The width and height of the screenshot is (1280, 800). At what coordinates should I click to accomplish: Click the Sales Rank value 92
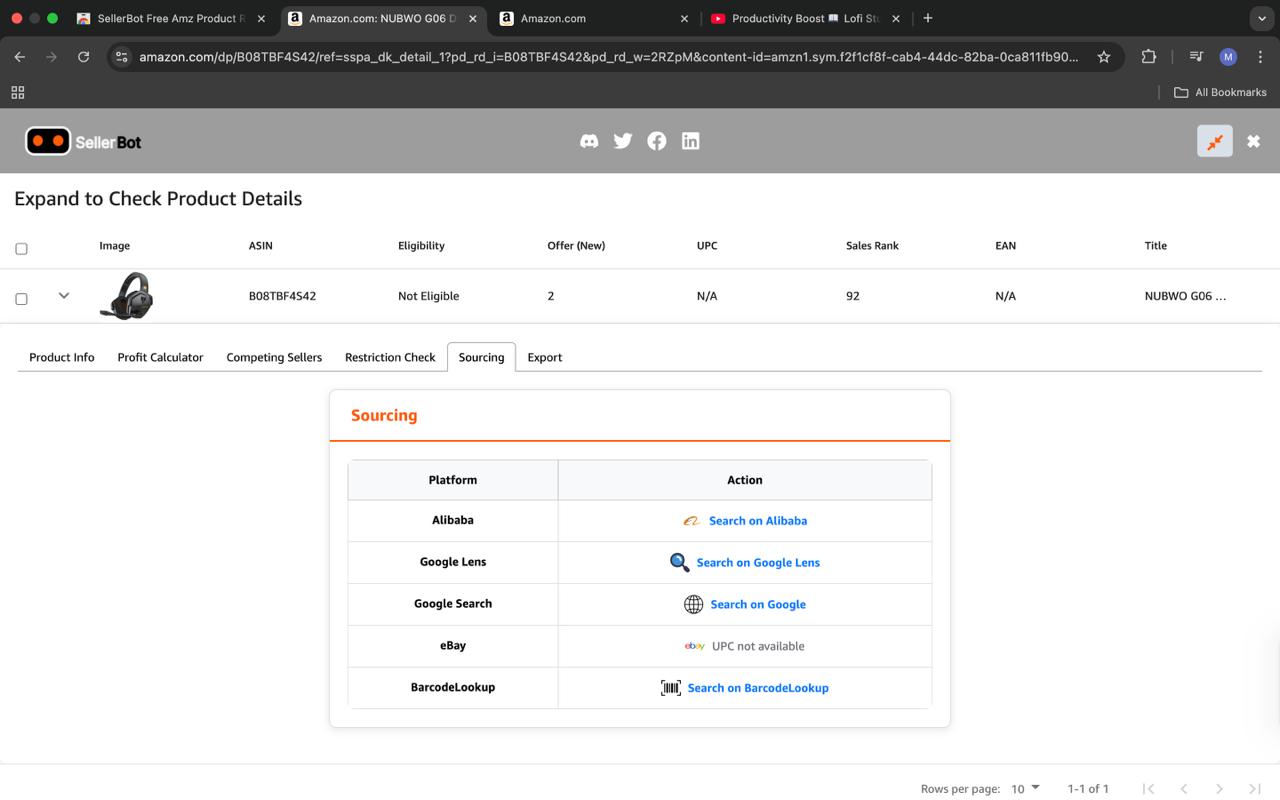pos(852,296)
